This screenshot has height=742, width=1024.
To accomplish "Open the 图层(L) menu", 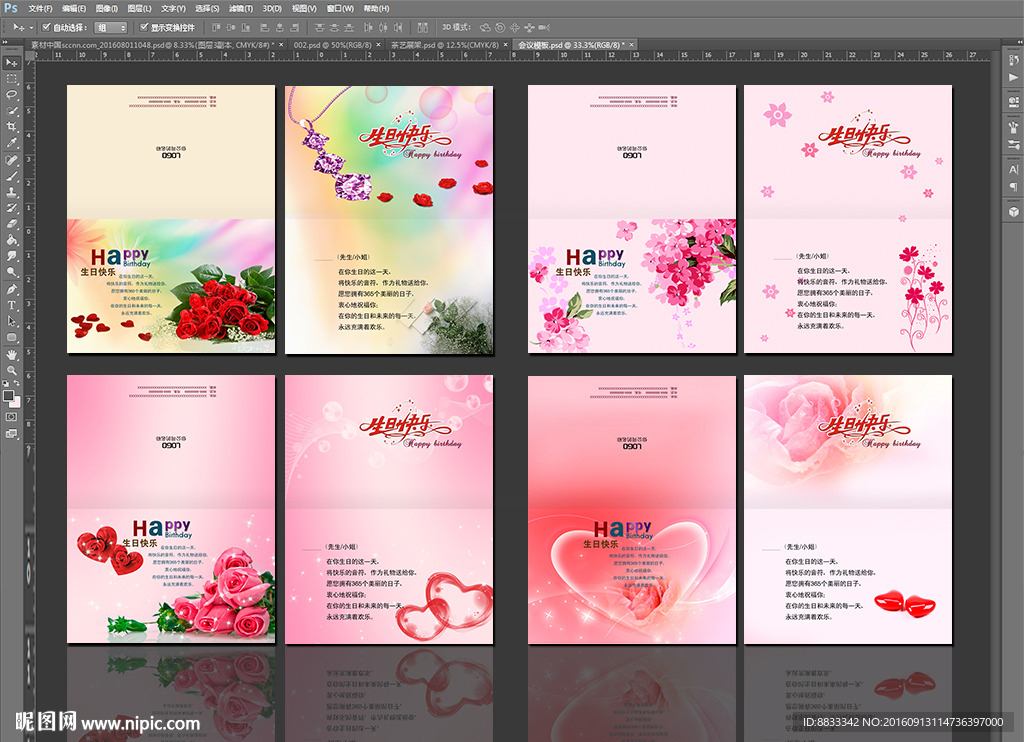I will click(x=137, y=8).
